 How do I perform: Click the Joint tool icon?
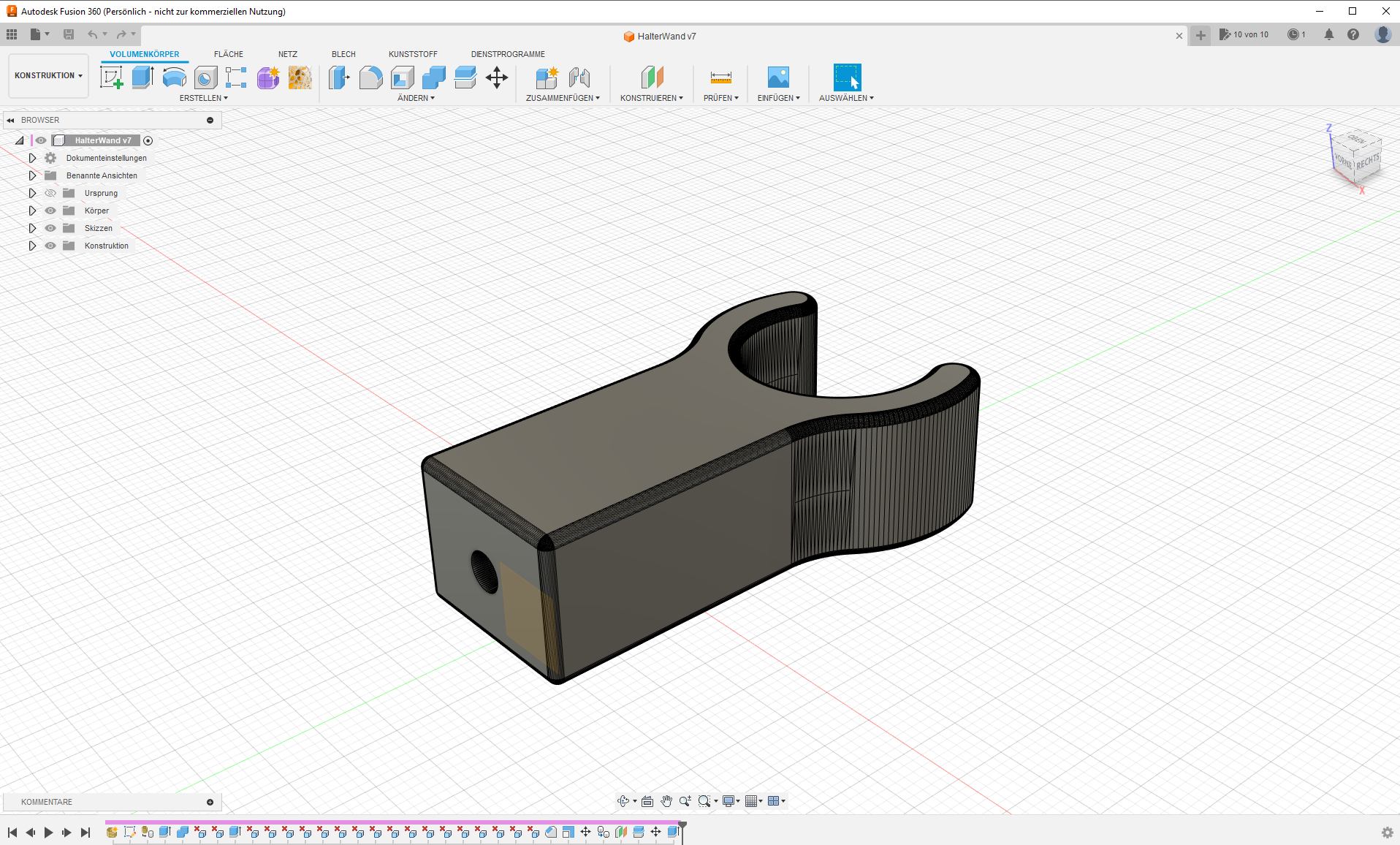click(579, 77)
